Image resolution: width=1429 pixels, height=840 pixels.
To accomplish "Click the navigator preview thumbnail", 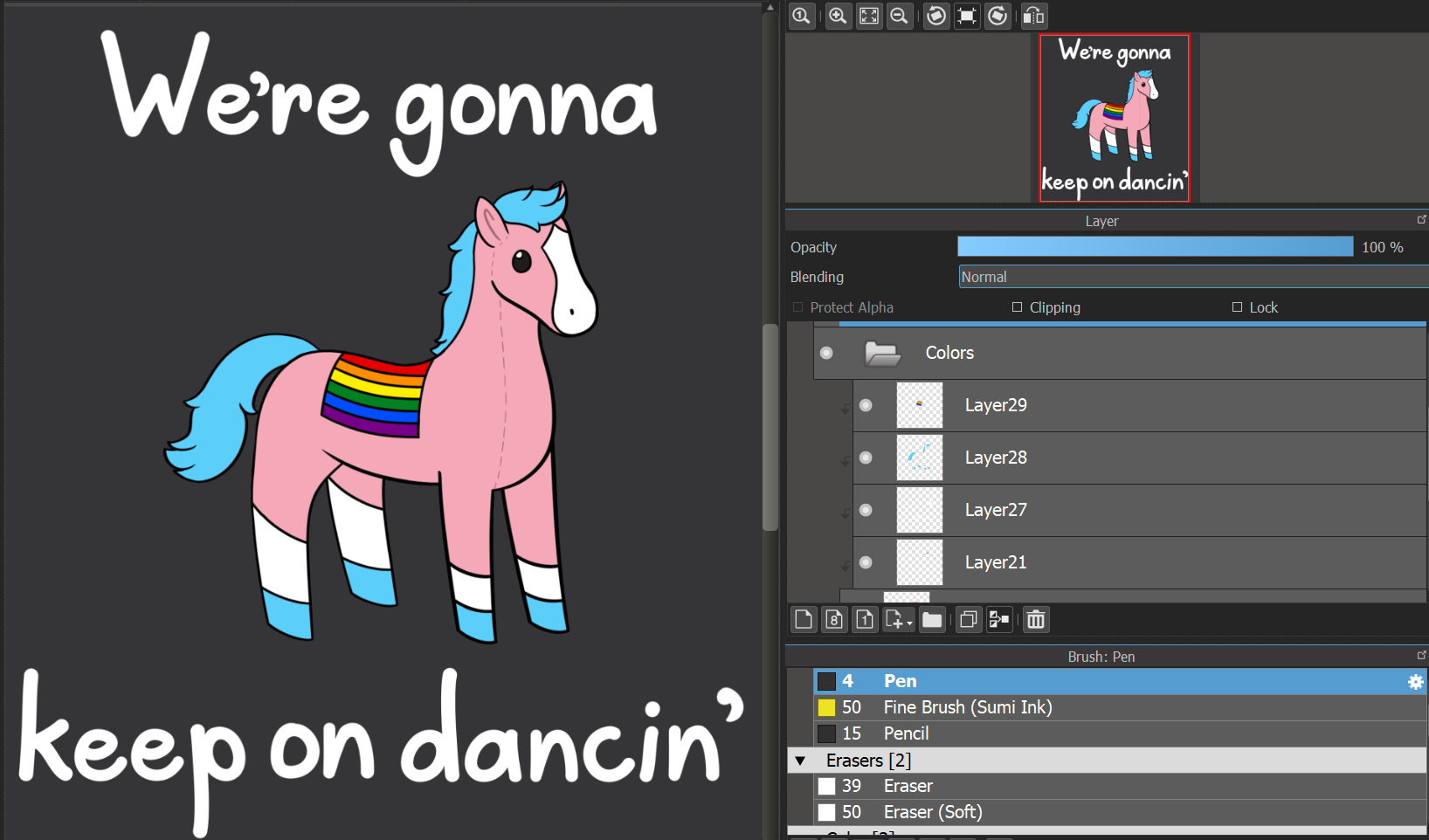I will point(1115,118).
